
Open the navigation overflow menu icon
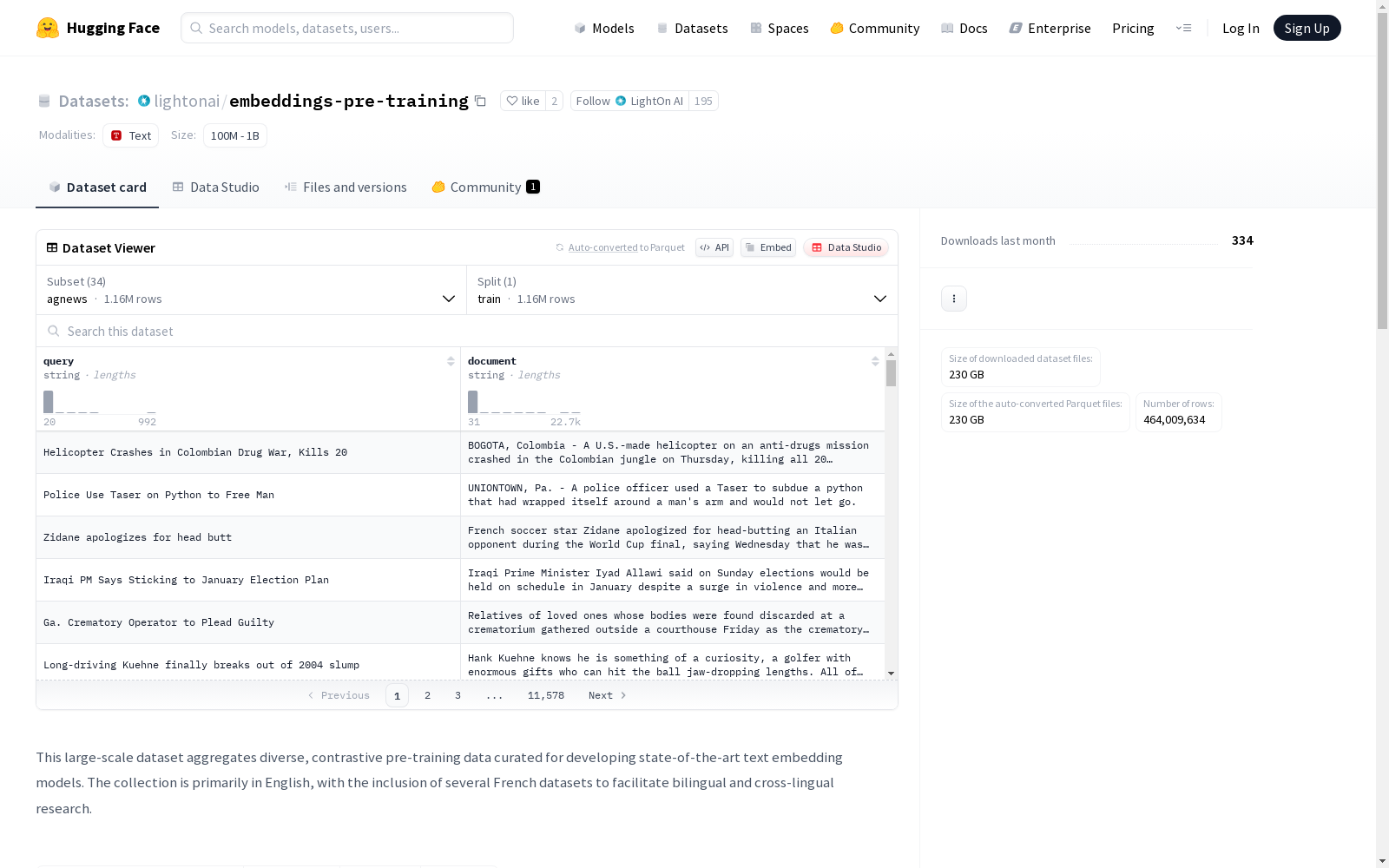point(1183,28)
